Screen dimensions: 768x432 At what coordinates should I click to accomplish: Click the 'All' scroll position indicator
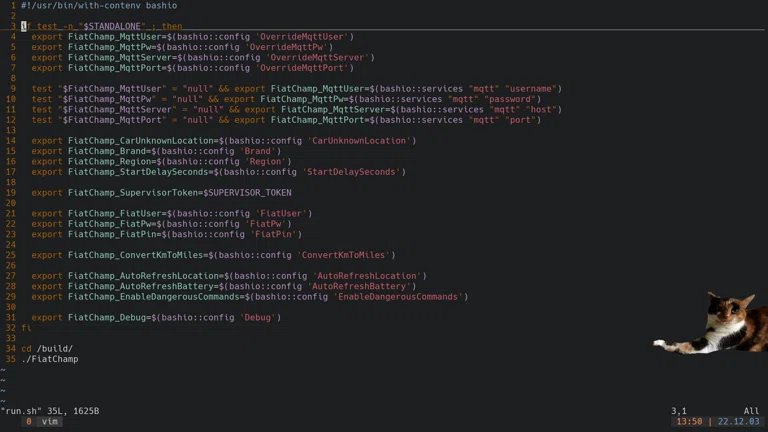click(751, 411)
